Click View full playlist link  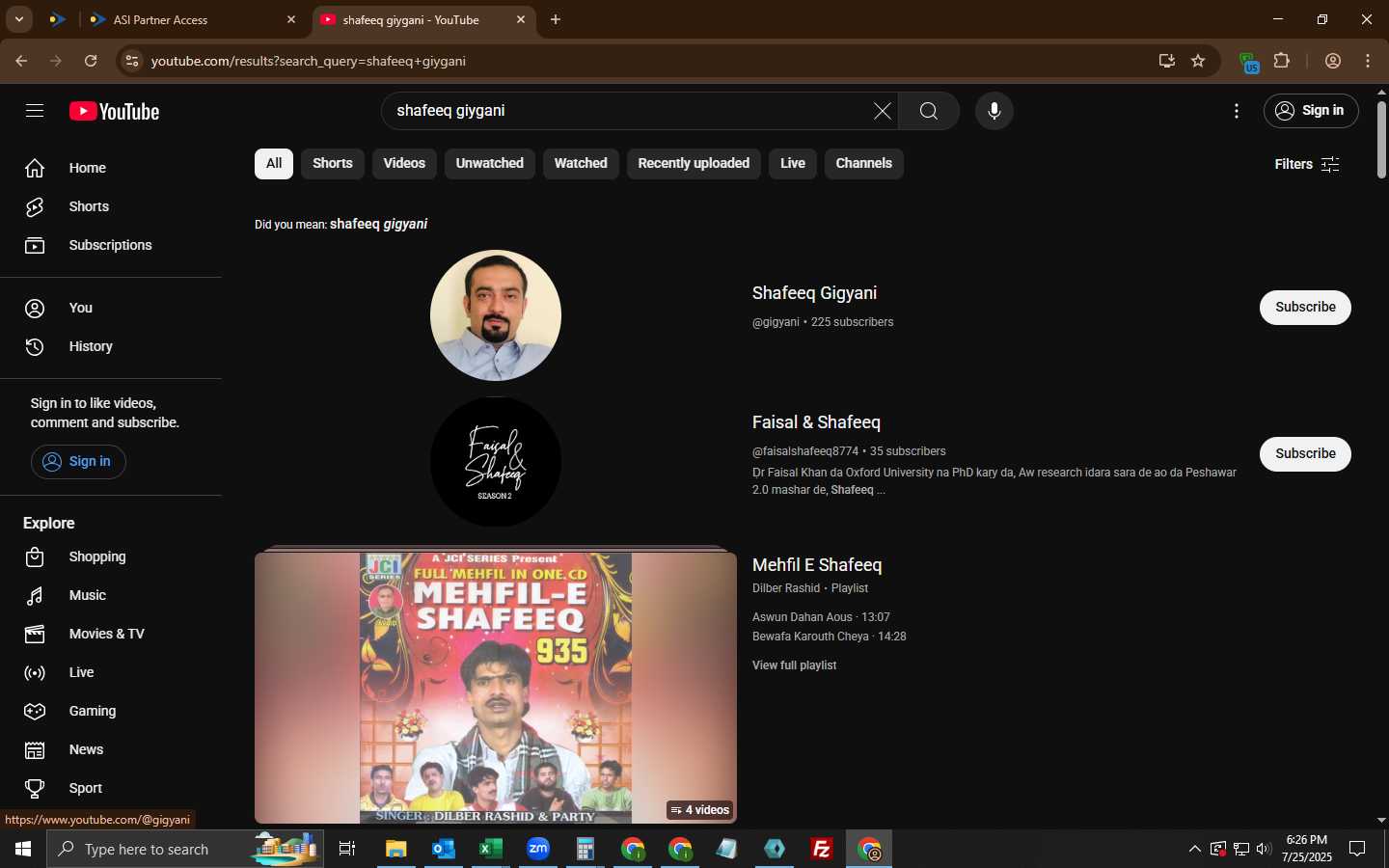click(794, 665)
